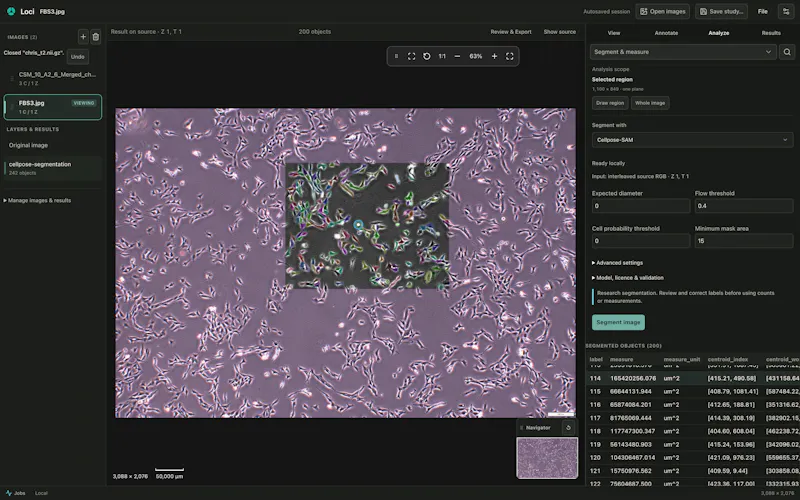Reset the view with circular arrow icon
The width and height of the screenshot is (800, 500).
pos(427,56)
